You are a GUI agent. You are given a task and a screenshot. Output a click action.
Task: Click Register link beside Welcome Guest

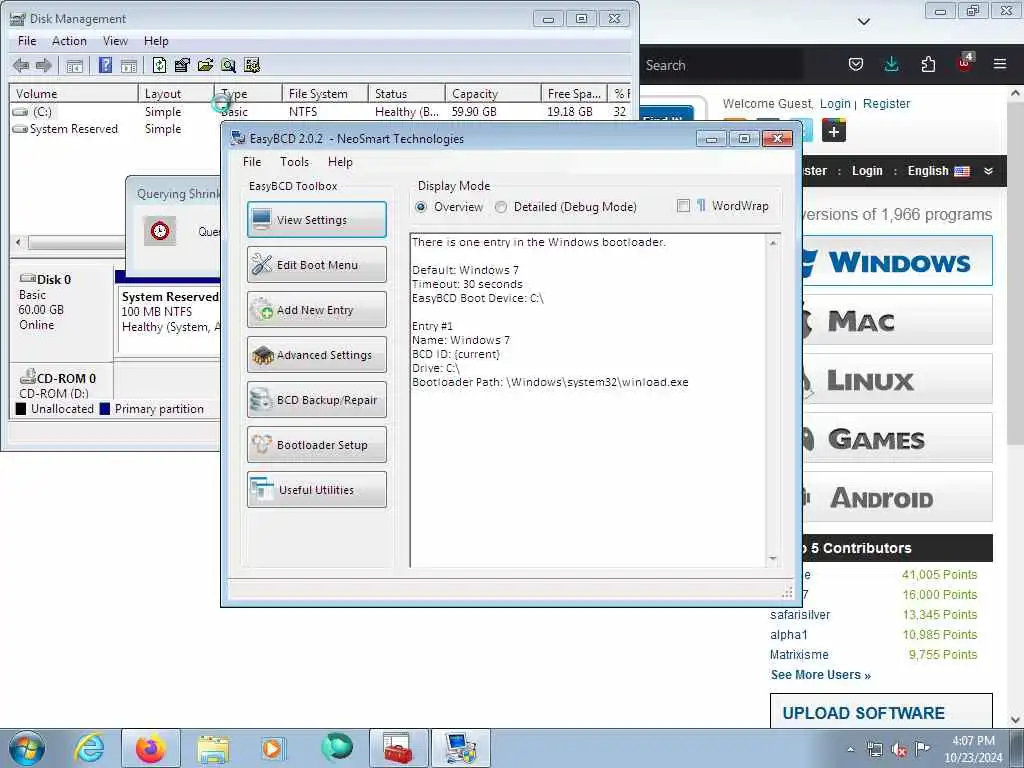tap(886, 103)
